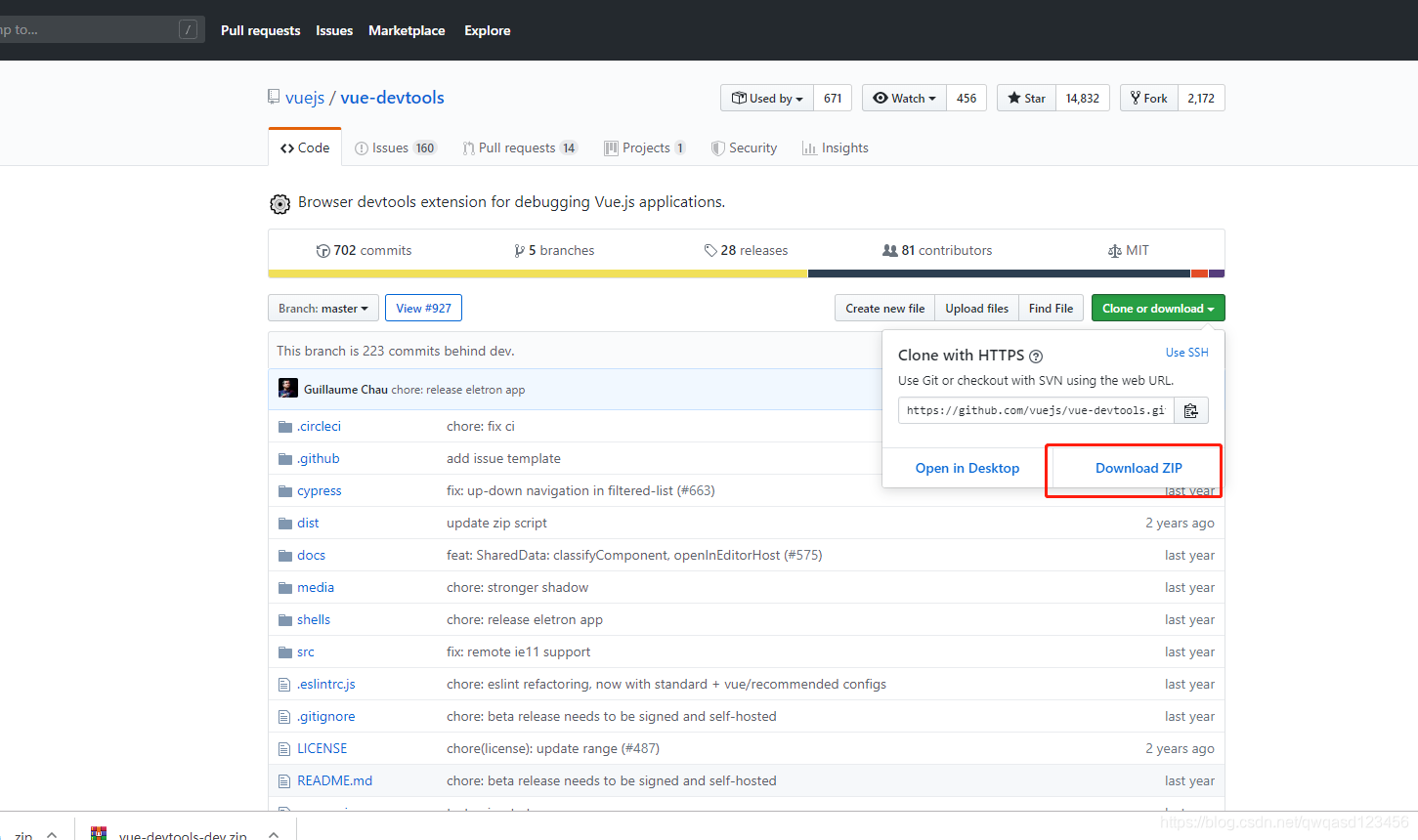The image size is (1418, 840).
Task: Click the media folder icon
Action: pos(285,588)
